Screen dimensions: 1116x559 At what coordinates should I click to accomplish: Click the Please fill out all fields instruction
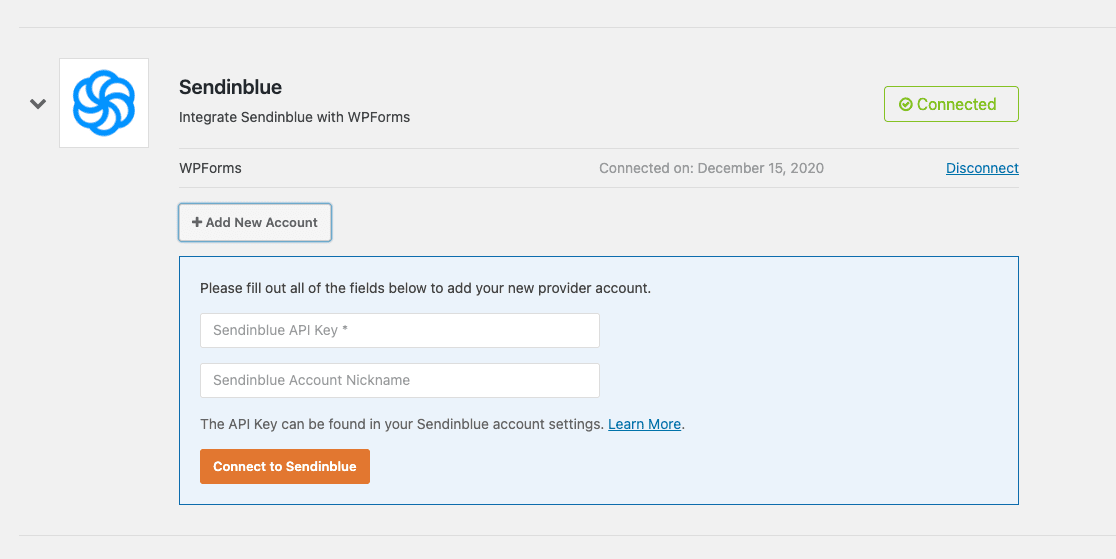click(x=425, y=288)
